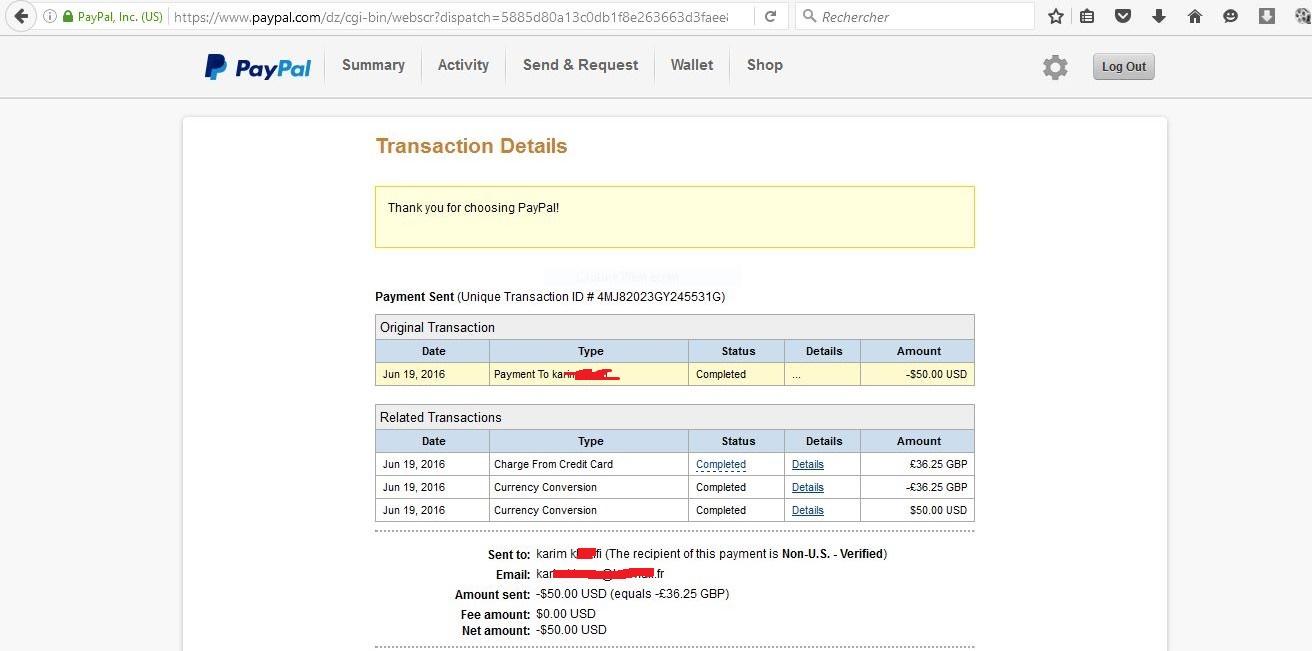Open Details link for $50.00 USD conversion
Viewport: 1312px width, 651px height.
[808, 510]
